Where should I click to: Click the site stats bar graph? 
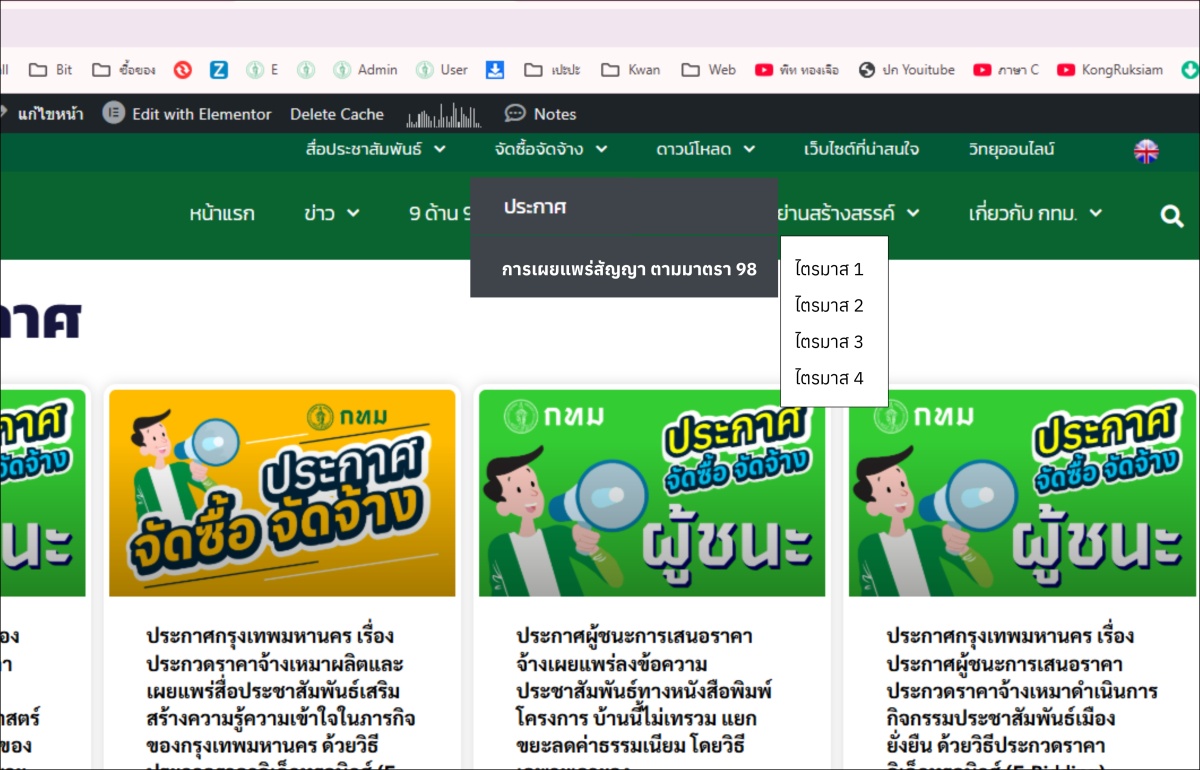(x=443, y=115)
